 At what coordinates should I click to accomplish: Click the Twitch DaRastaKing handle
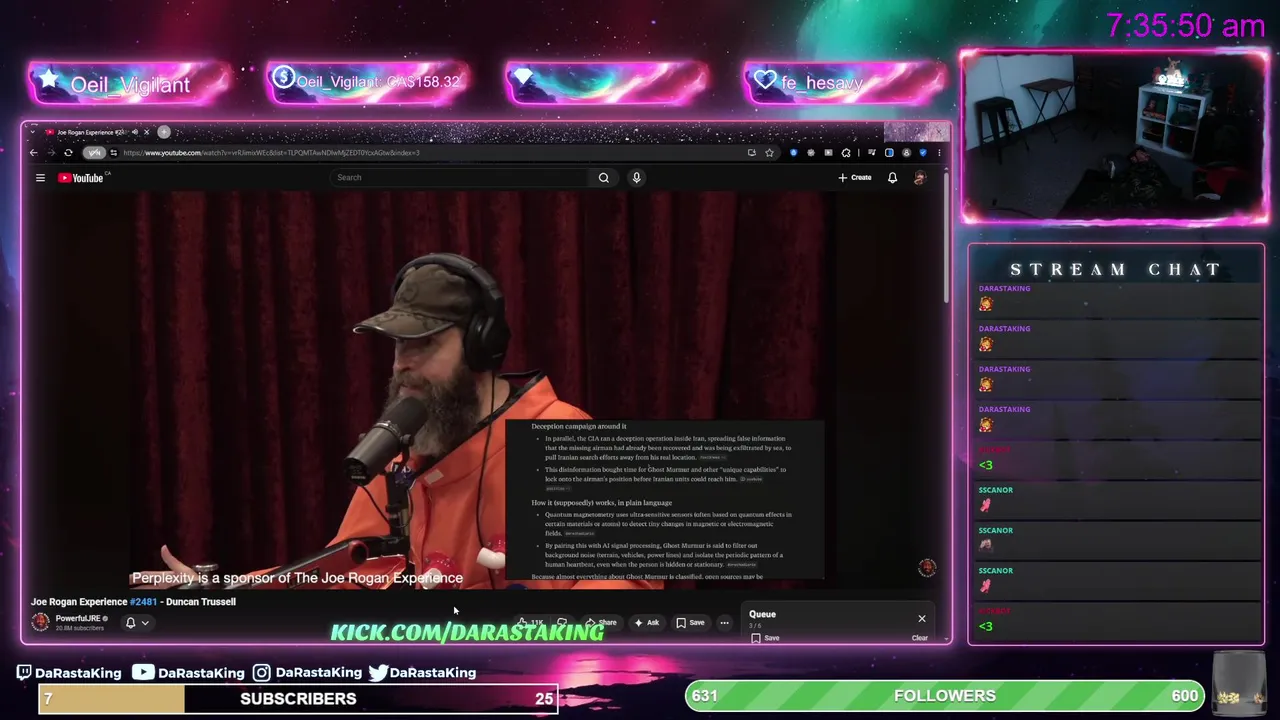coord(69,673)
